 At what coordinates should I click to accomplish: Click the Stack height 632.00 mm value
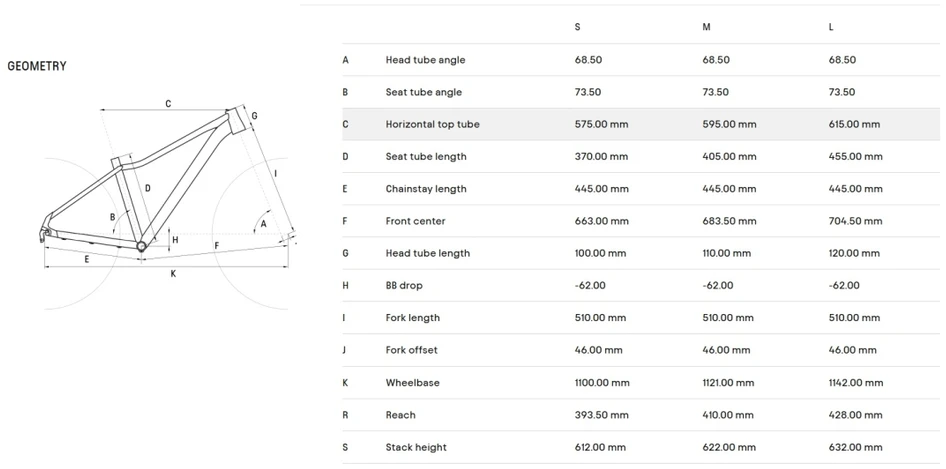[x=856, y=447]
